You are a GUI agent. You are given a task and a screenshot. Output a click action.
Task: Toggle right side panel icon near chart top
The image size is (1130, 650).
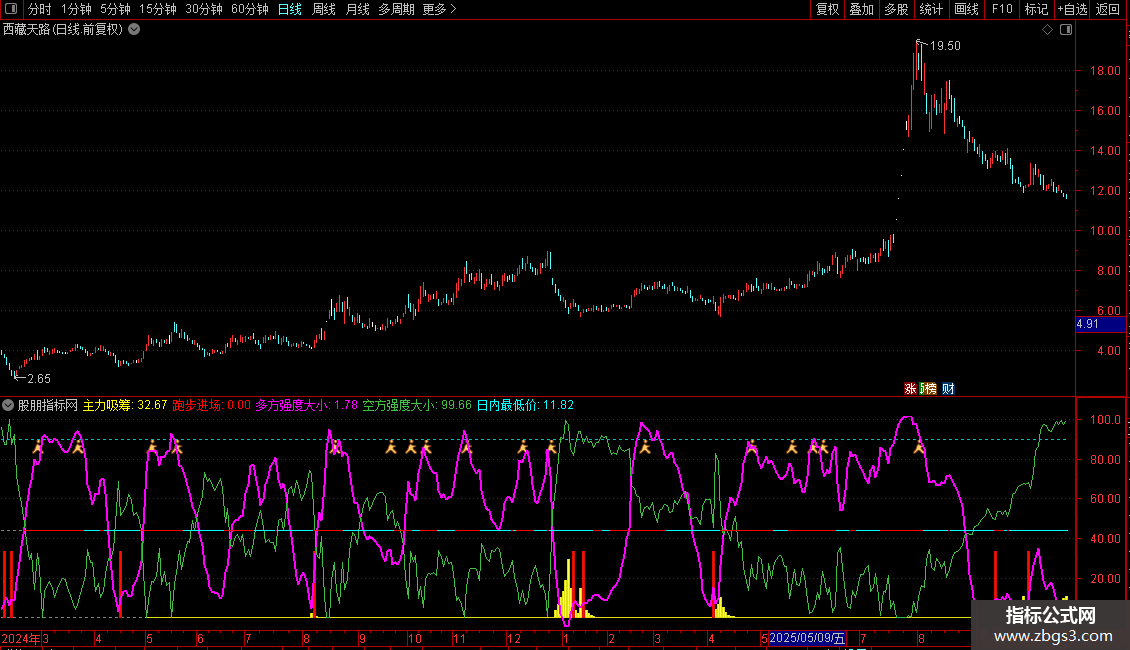point(1066,30)
